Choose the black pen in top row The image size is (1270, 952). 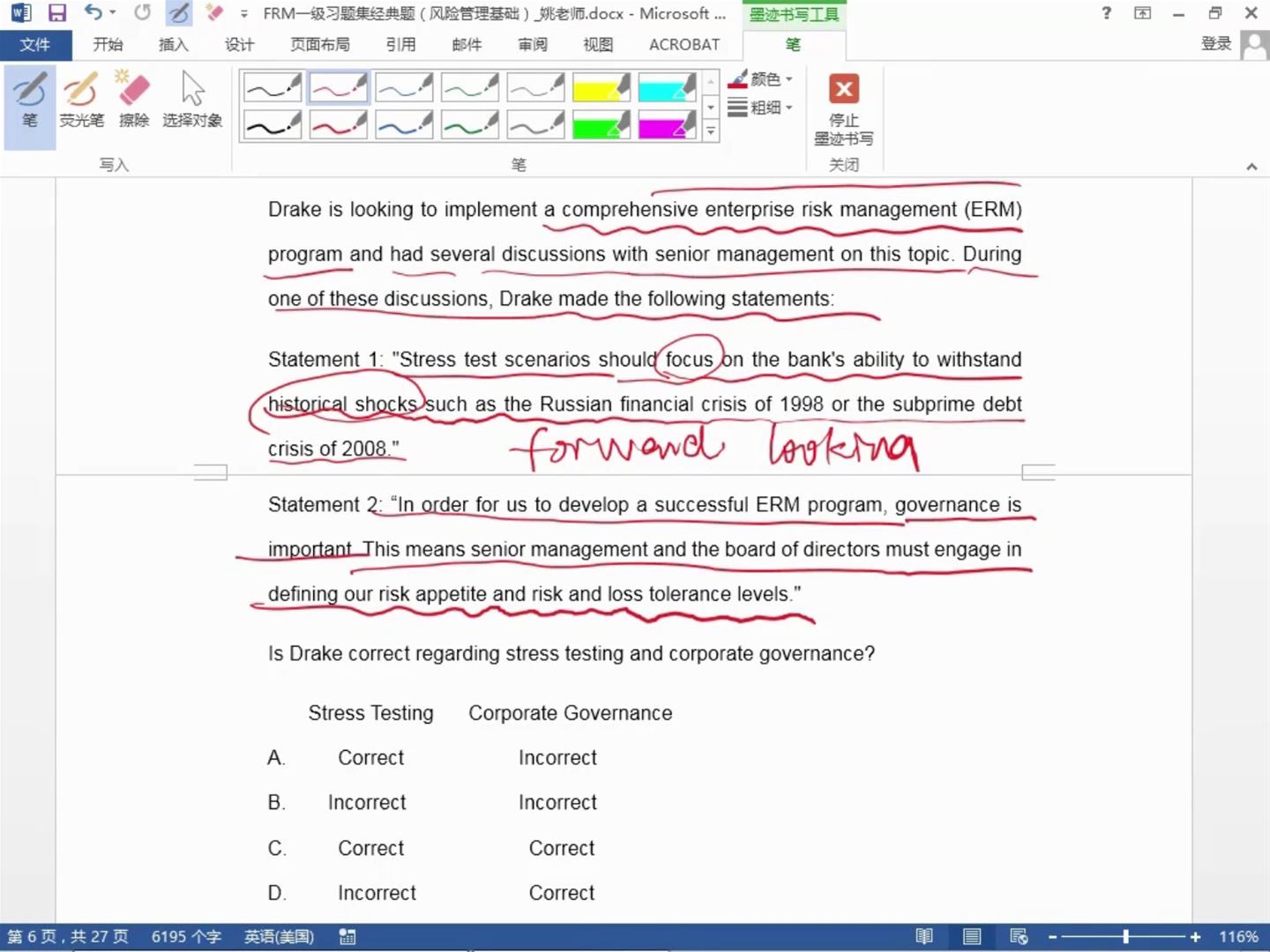[273, 88]
